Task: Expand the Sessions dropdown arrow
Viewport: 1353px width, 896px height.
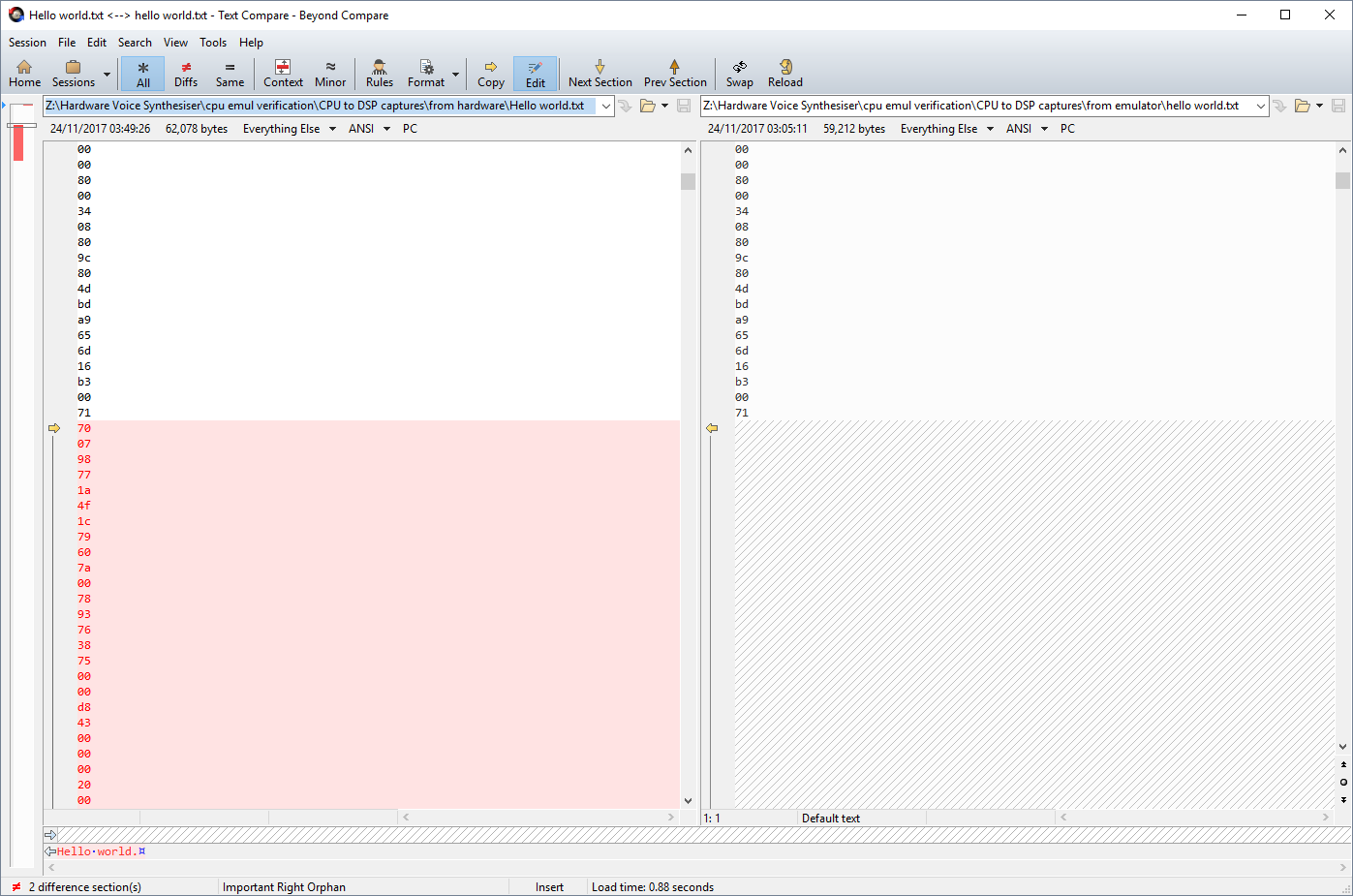Action: [107, 74]
